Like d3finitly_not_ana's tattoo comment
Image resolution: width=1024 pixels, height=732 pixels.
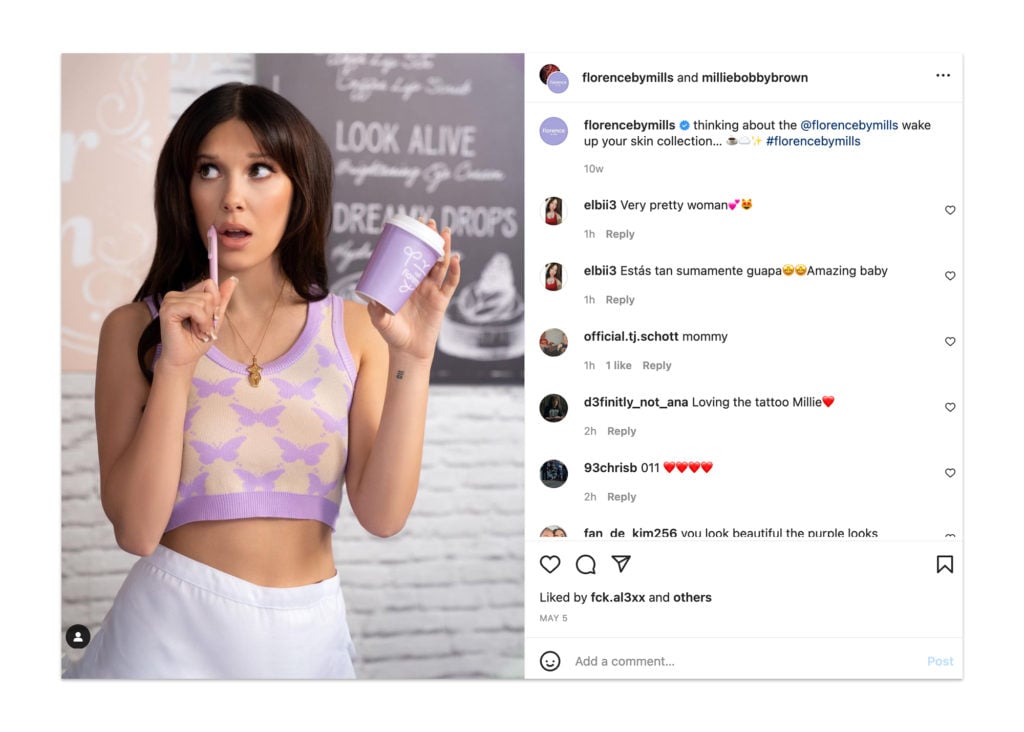[950, 407]
